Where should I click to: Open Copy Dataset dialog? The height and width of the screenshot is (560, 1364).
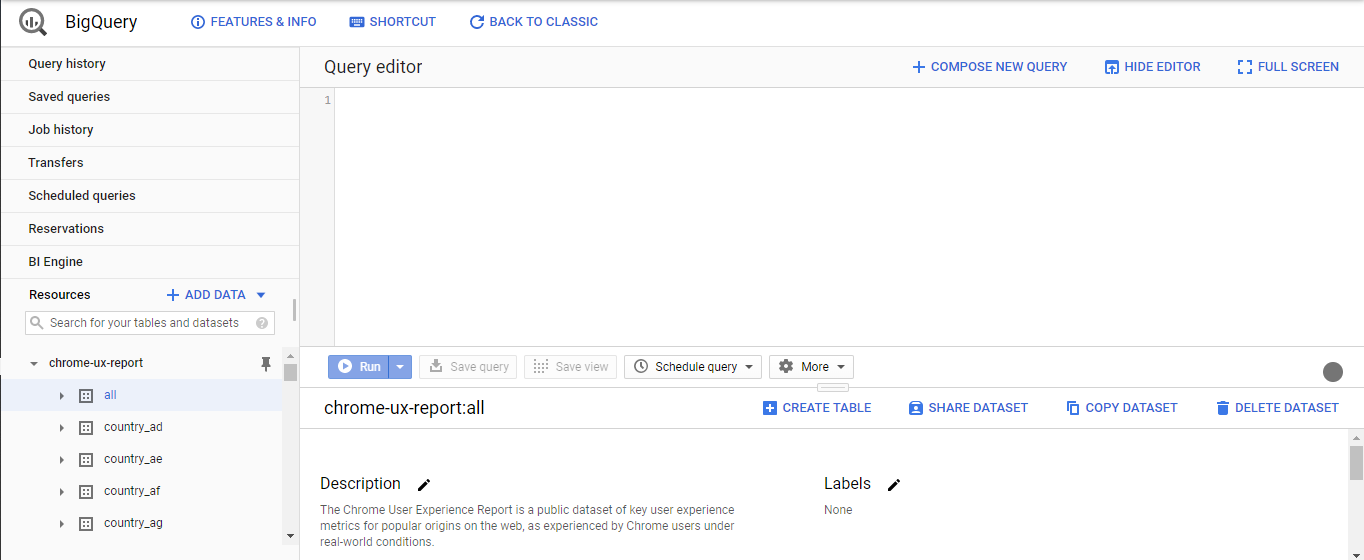[1121, 408]
